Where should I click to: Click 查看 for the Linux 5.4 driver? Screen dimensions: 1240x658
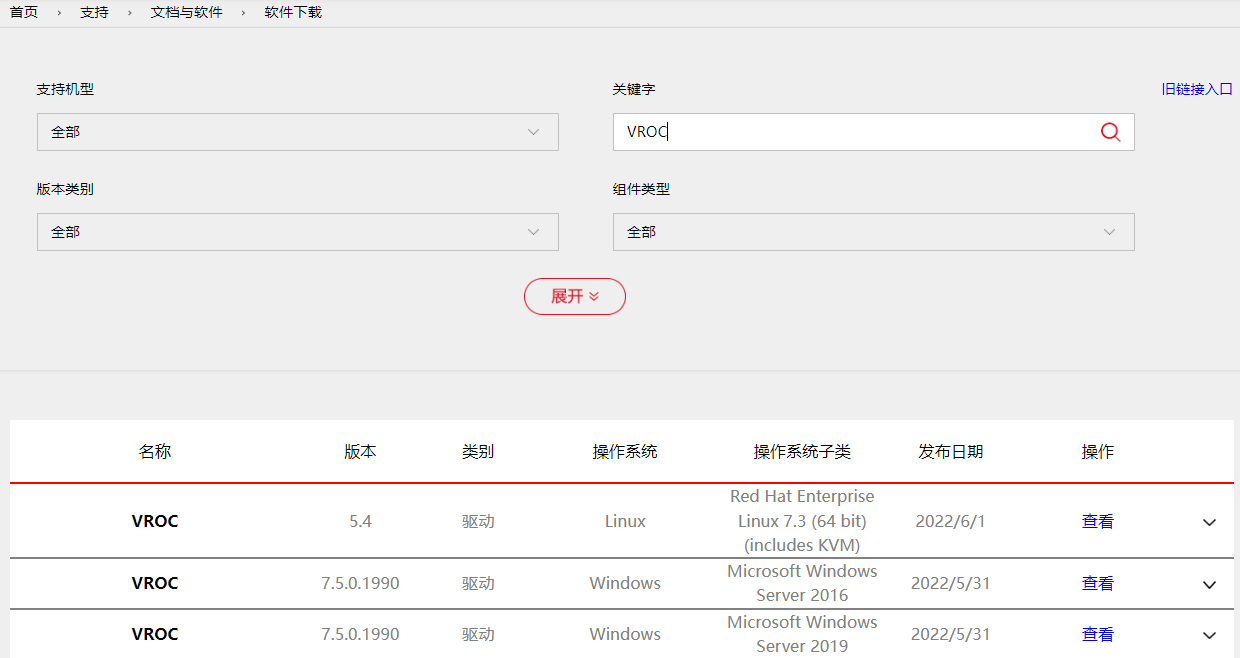coord(1098,521)
